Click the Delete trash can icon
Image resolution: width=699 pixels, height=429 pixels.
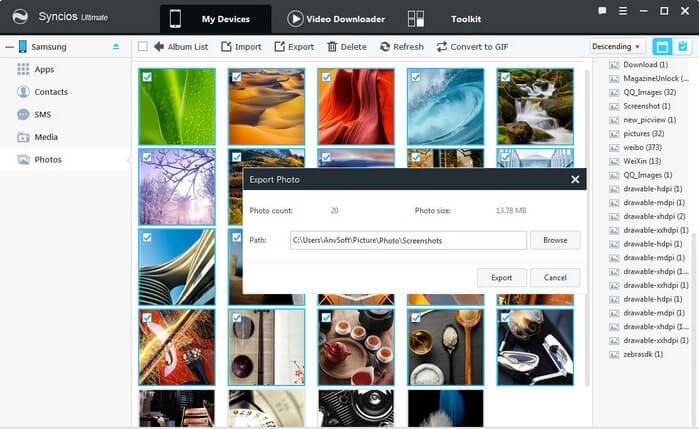pos(332,46)
